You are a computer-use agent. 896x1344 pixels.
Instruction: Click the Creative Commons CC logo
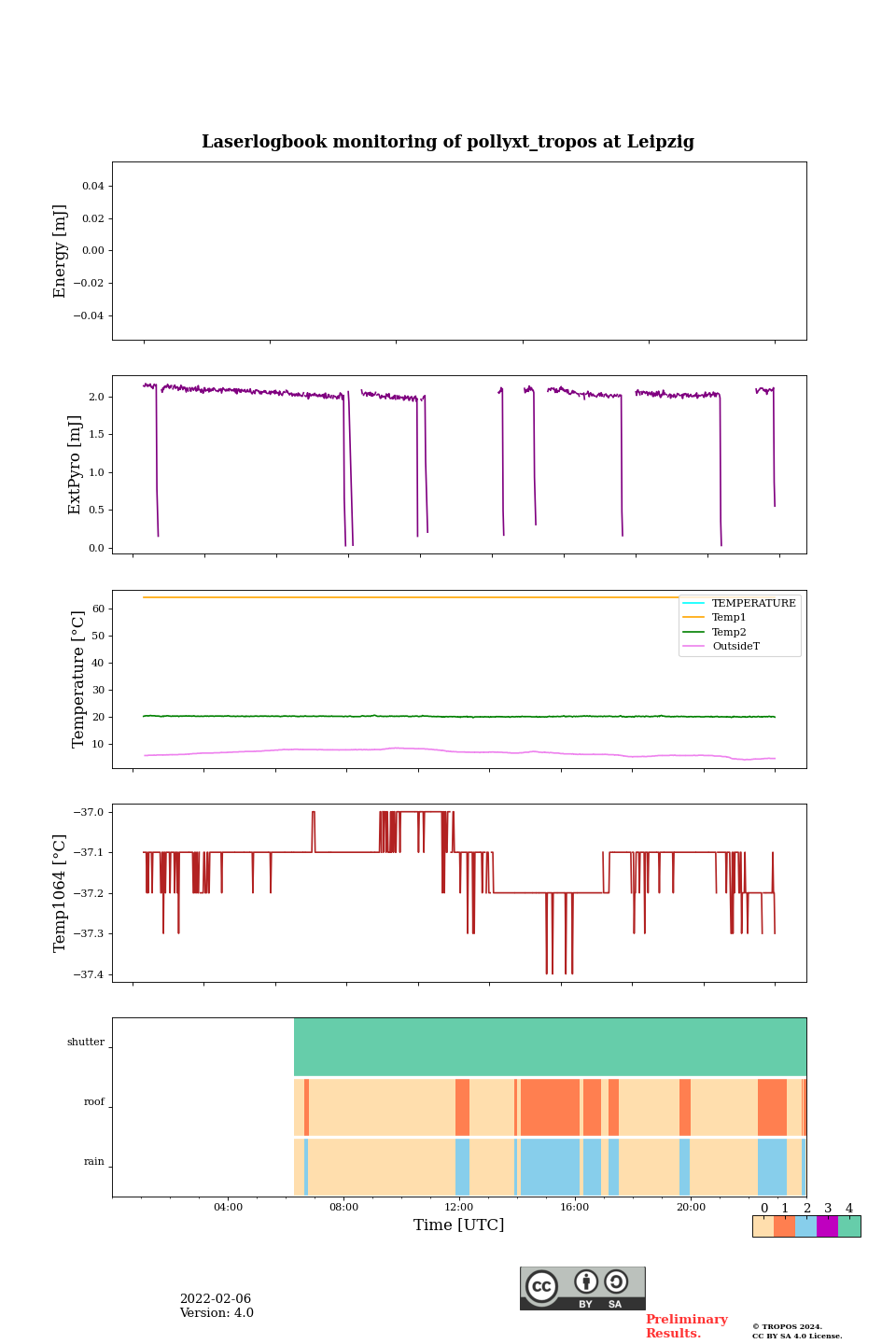click(x=541, y=1285)
